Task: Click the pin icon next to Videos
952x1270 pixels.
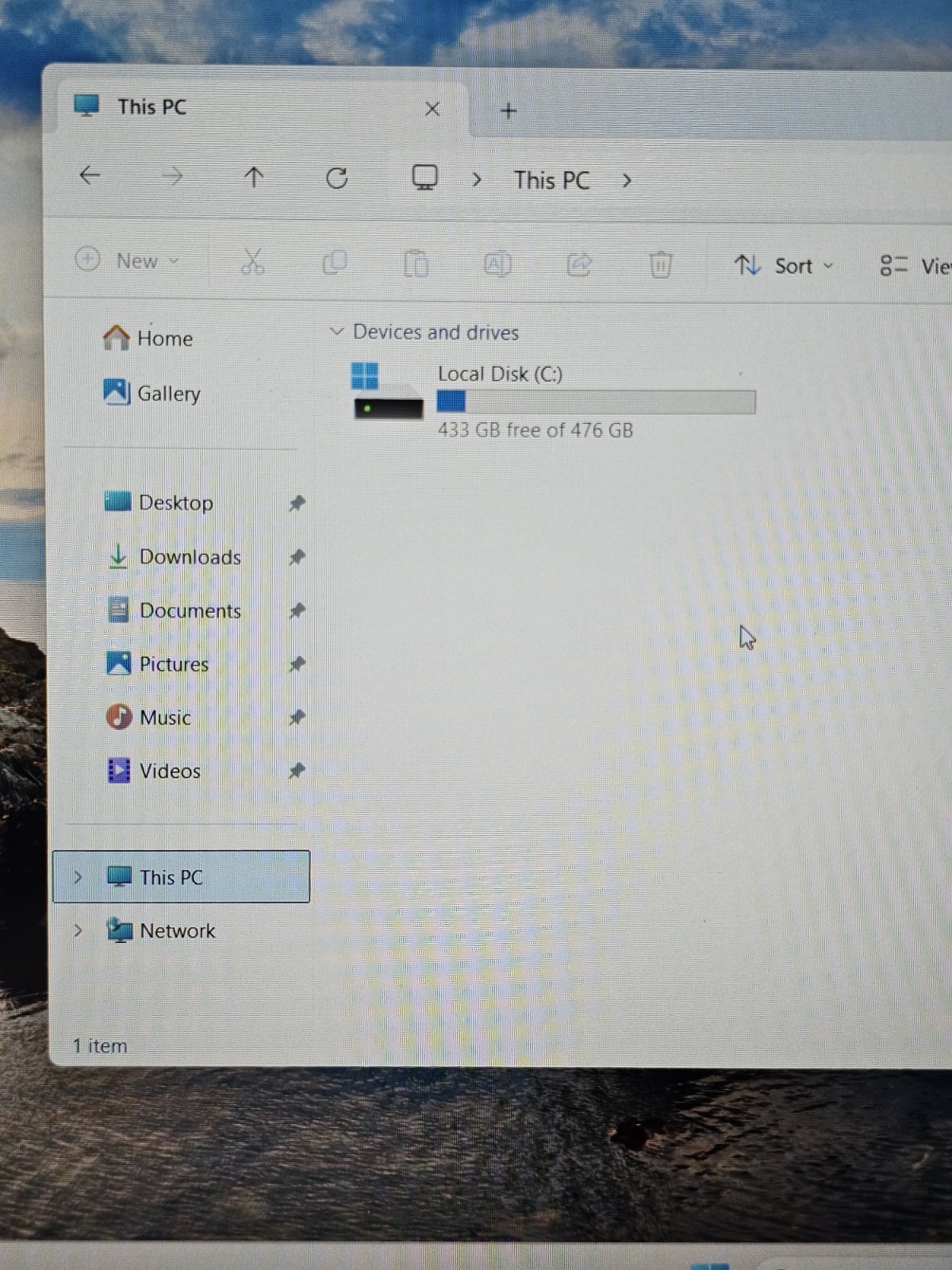Action: [x=297, y=771]
